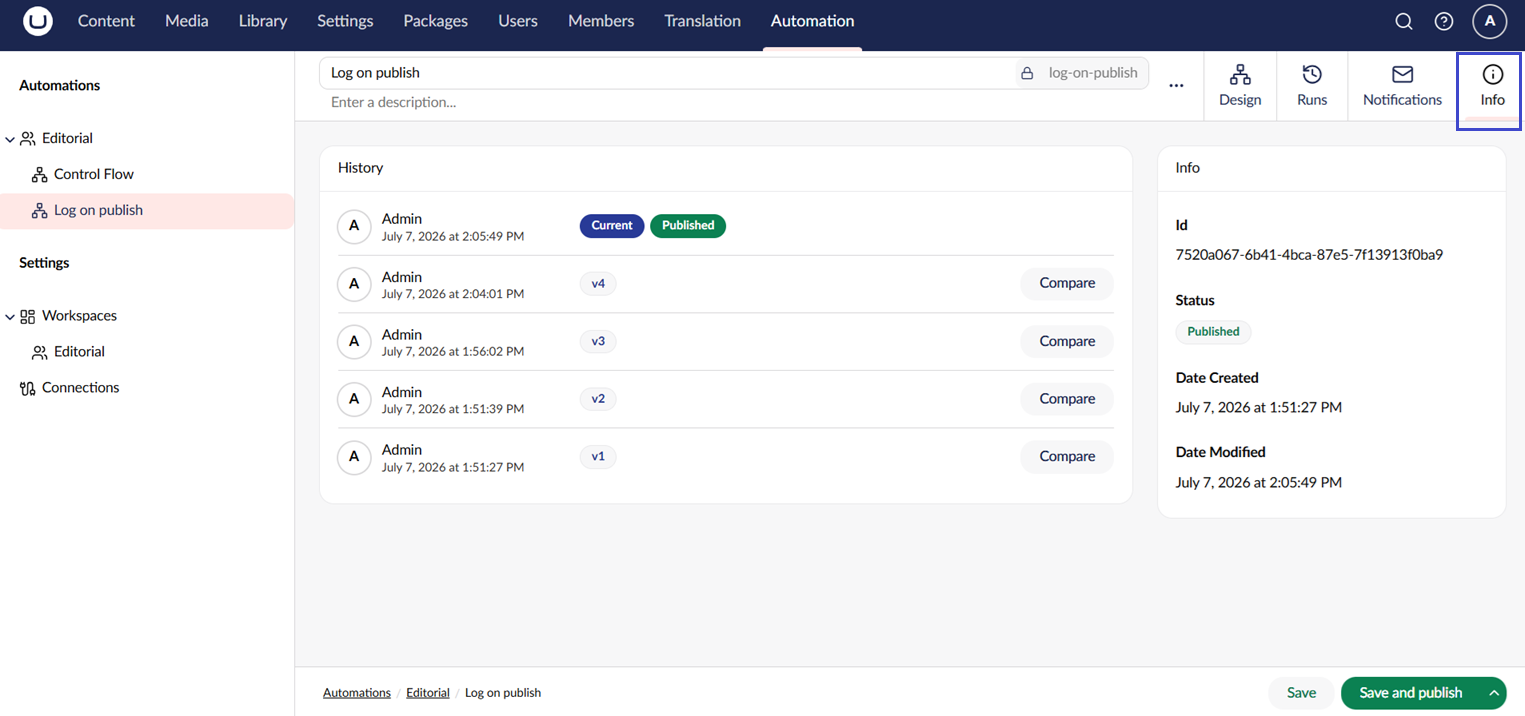
Task: Select the Info tab
Action: point(1492,86)
